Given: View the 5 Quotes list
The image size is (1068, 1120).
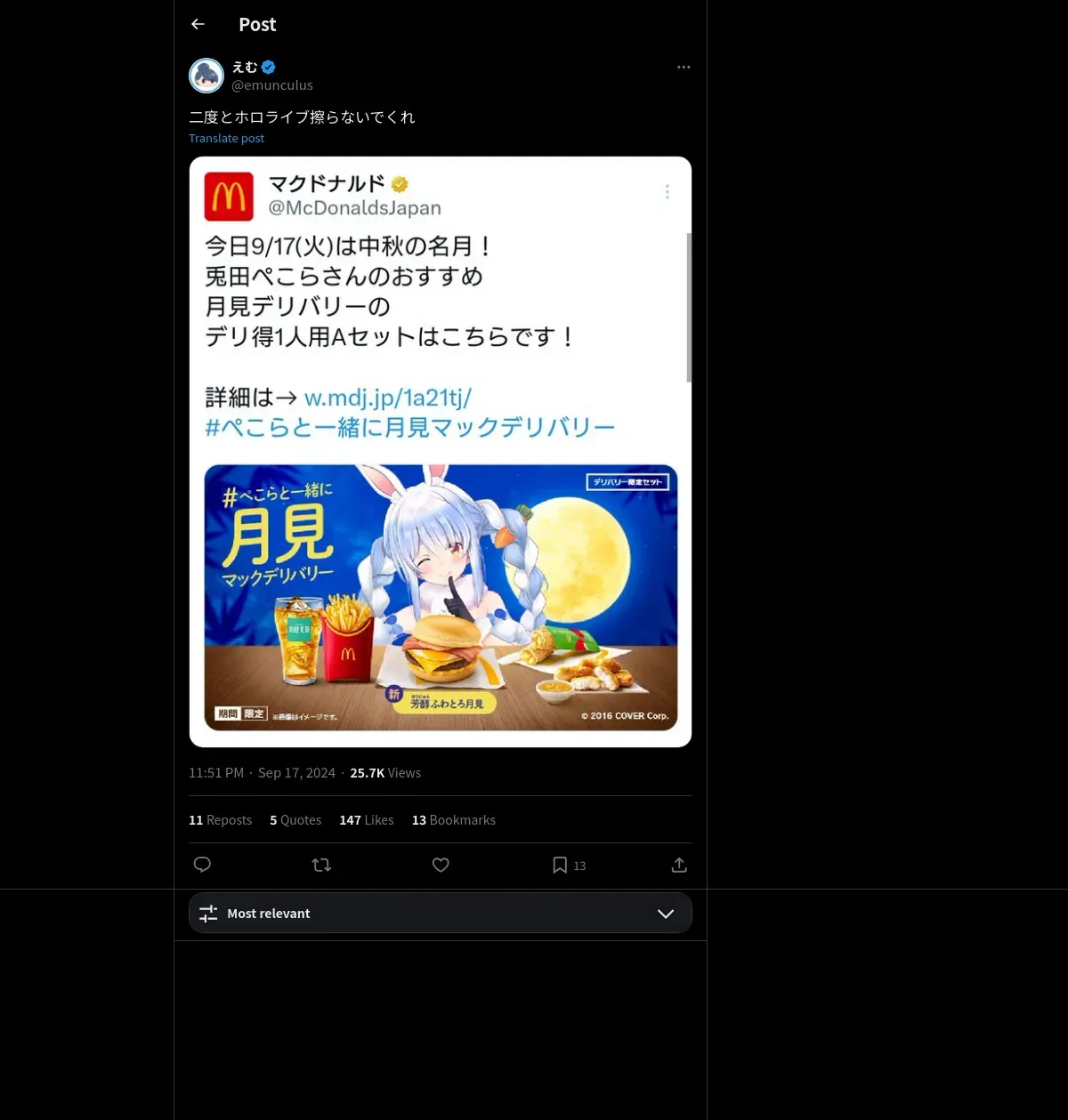Looking at the screenshot, I should [295, 820].
